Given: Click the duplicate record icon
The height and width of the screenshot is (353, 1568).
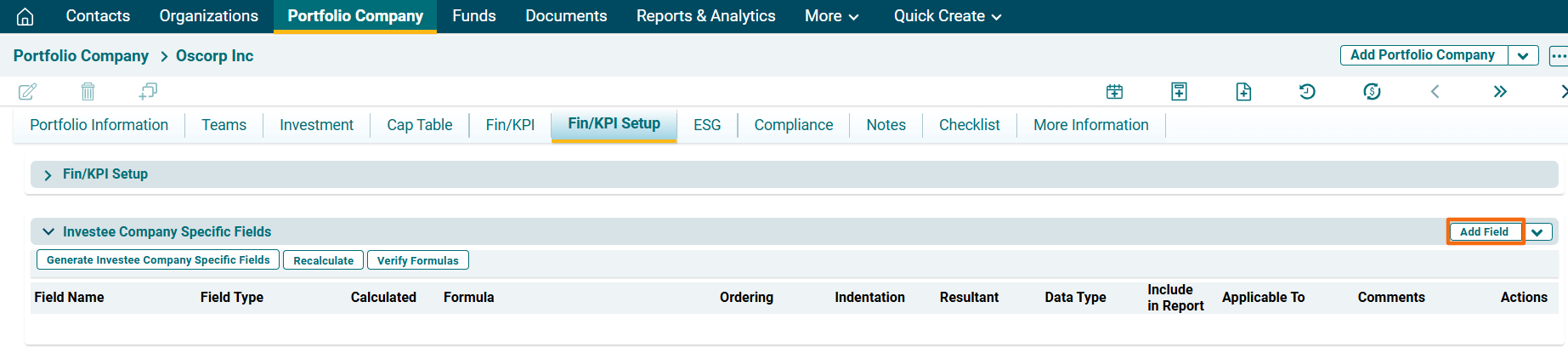Looking at the screenshot, I should click(149, 91).
